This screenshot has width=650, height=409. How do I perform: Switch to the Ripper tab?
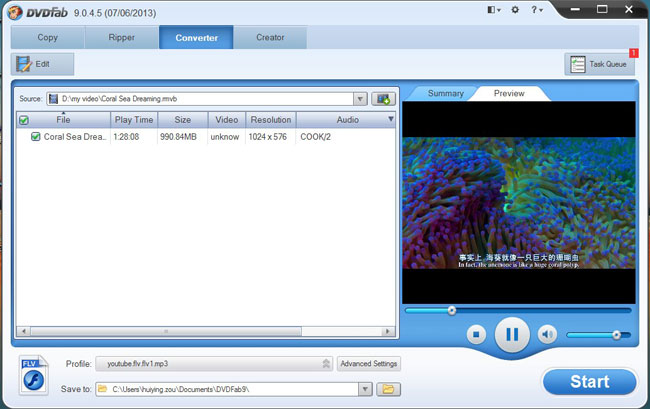point(121,37)
